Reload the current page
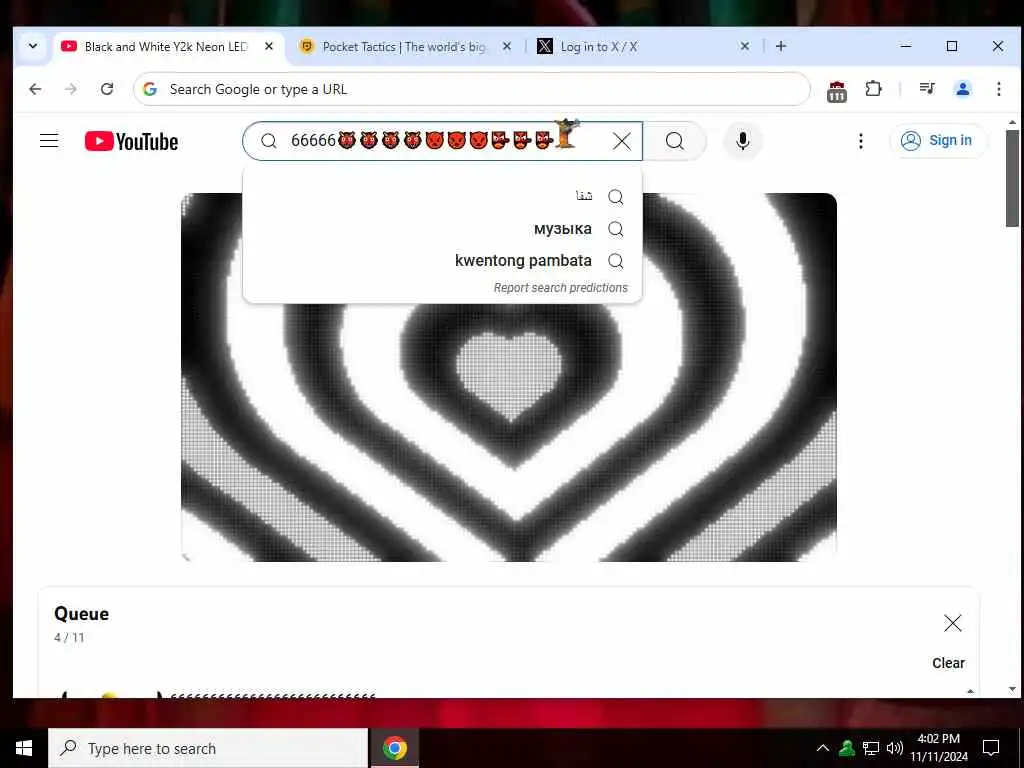 (107, 89)
